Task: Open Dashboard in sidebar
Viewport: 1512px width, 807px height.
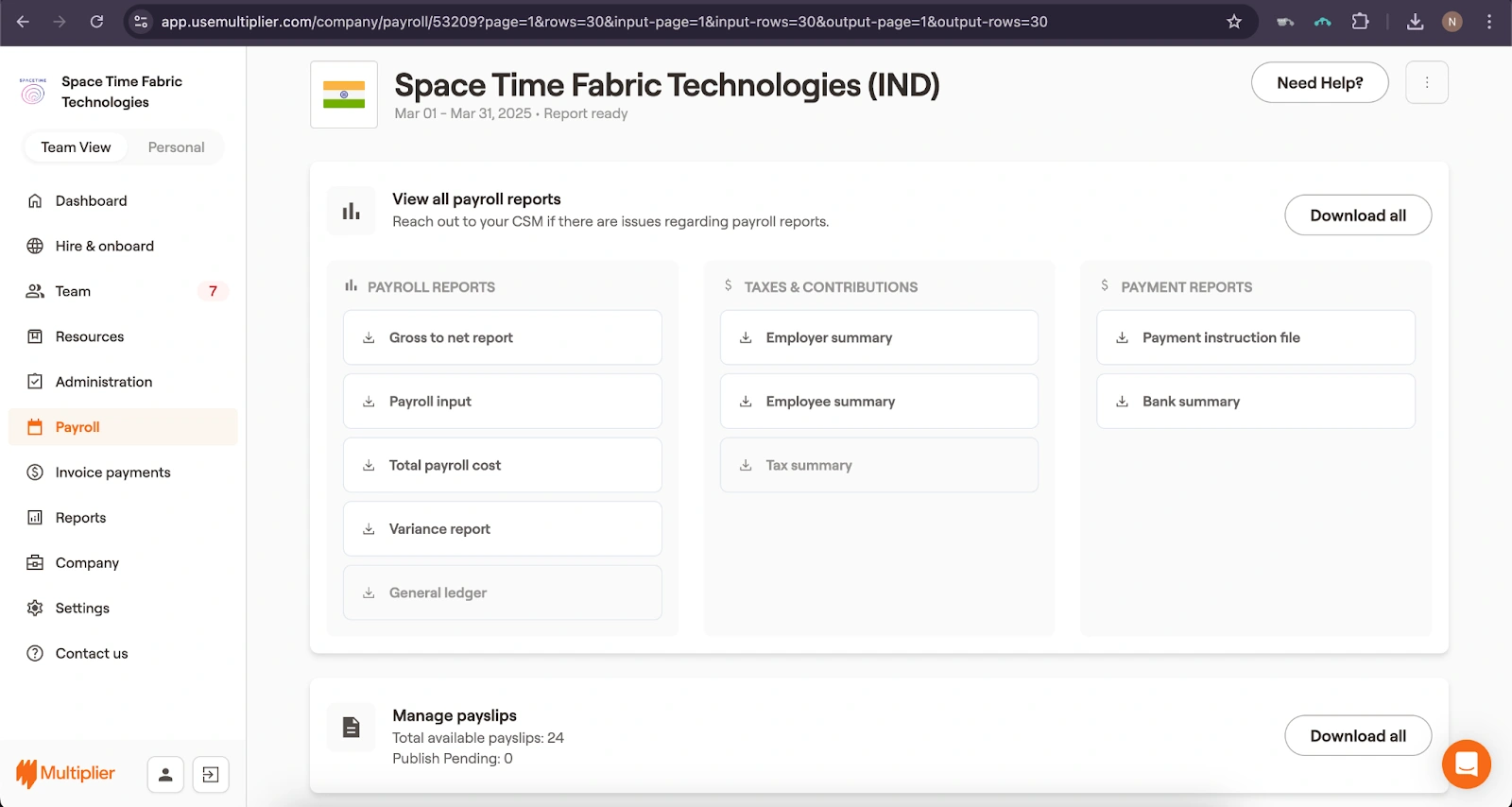Action: (123, 200)
